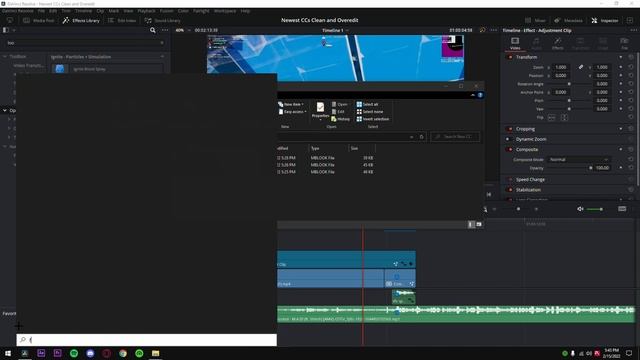Toggle the Inspector panel
Viewport: 640px width, 360px height.
point(605,20)
